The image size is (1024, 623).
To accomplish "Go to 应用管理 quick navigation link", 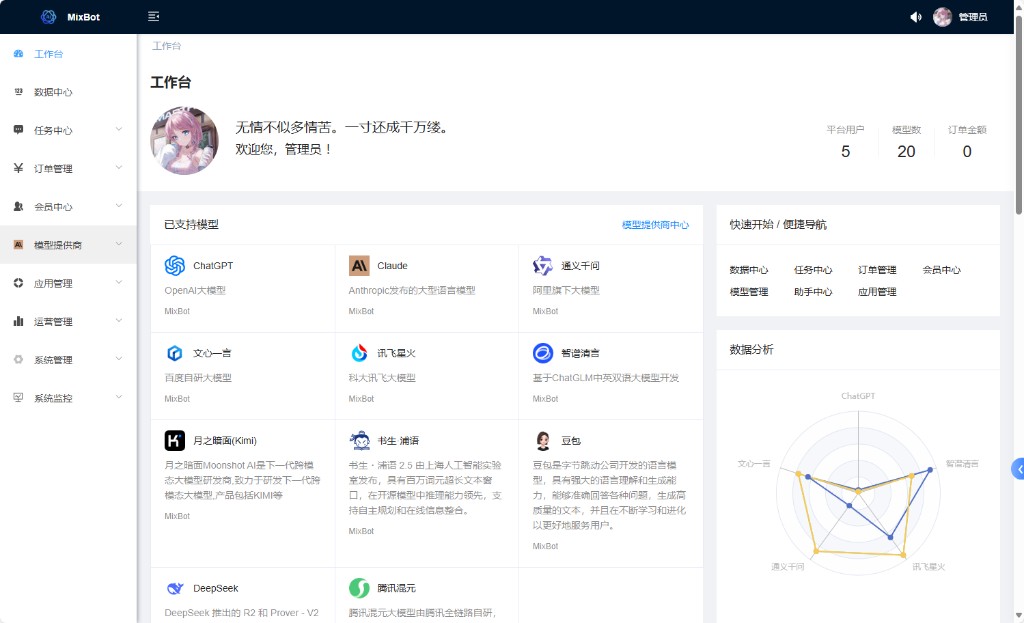I will [x=877, y=292].
